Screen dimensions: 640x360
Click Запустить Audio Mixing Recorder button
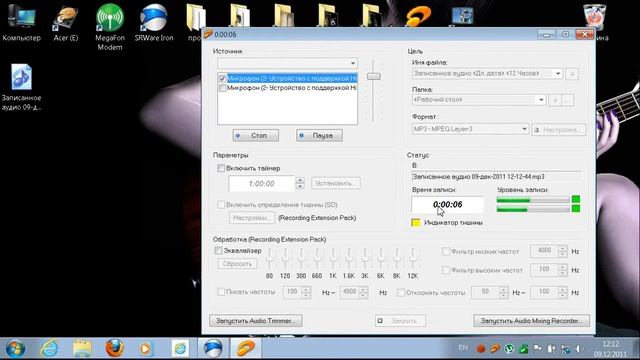[x=531, y=321]
